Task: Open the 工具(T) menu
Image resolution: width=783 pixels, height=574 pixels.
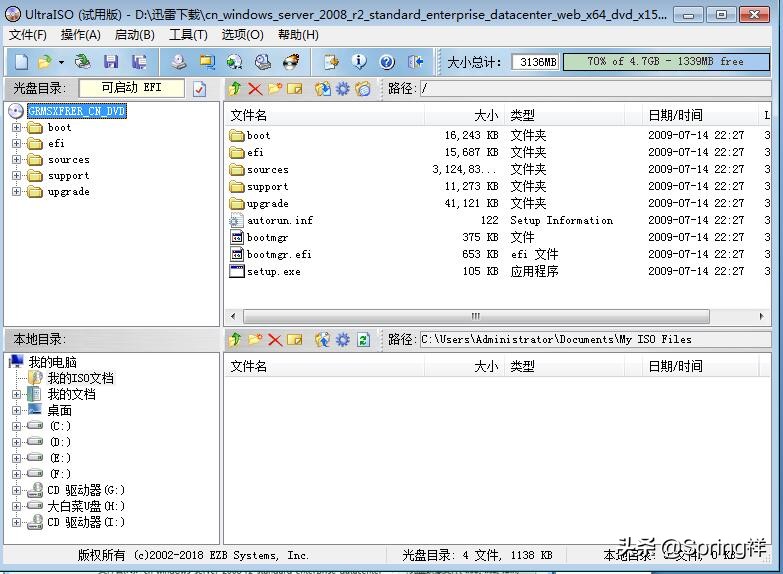Action: (188, 35)
